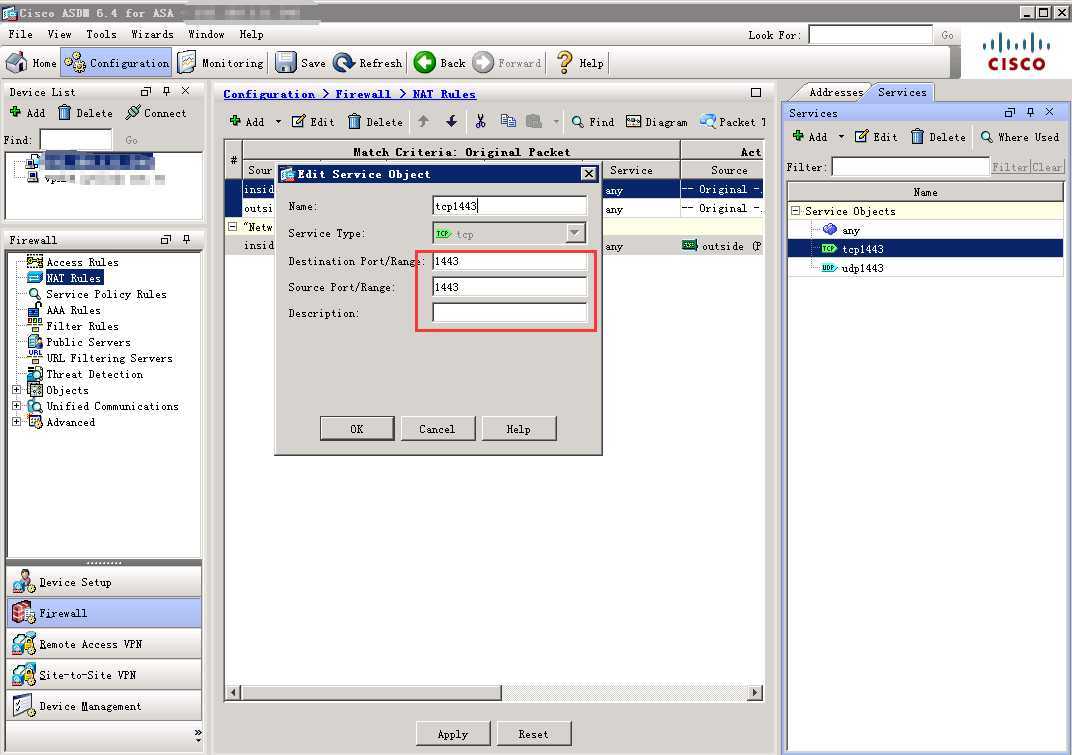Edit service in Services panel
The image size is (1072, 755).
tap(876, 137)
